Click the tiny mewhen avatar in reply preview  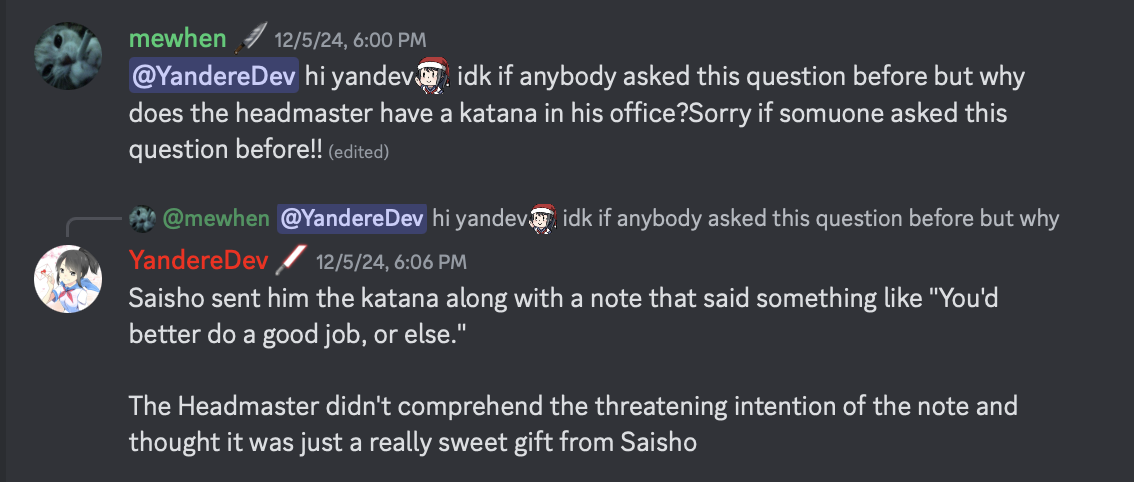142,218
